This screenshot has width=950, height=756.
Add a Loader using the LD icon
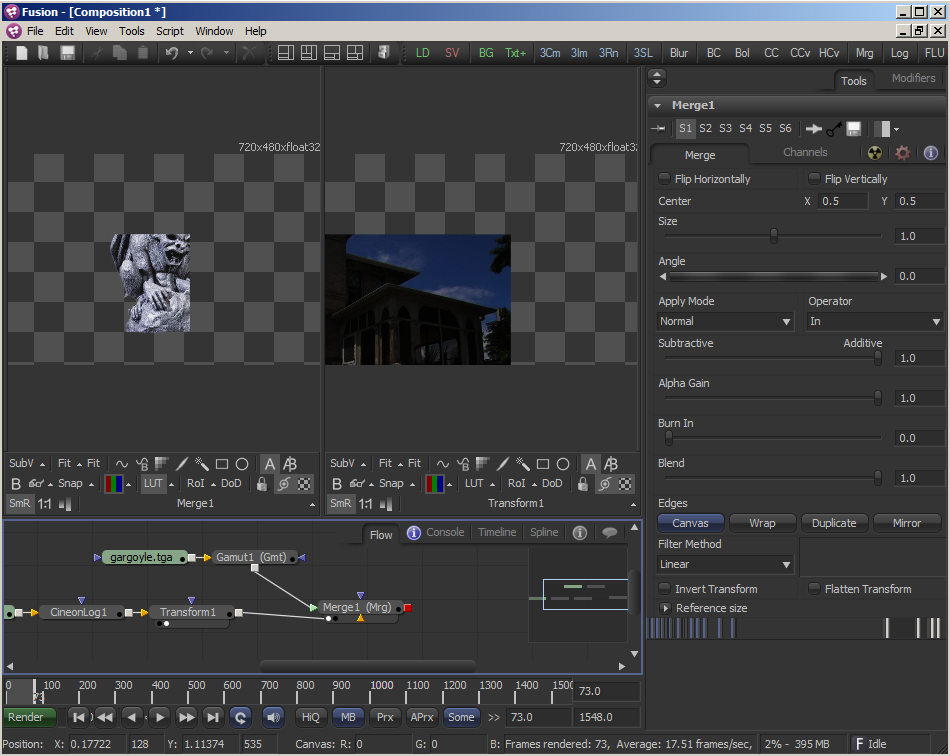422,53
